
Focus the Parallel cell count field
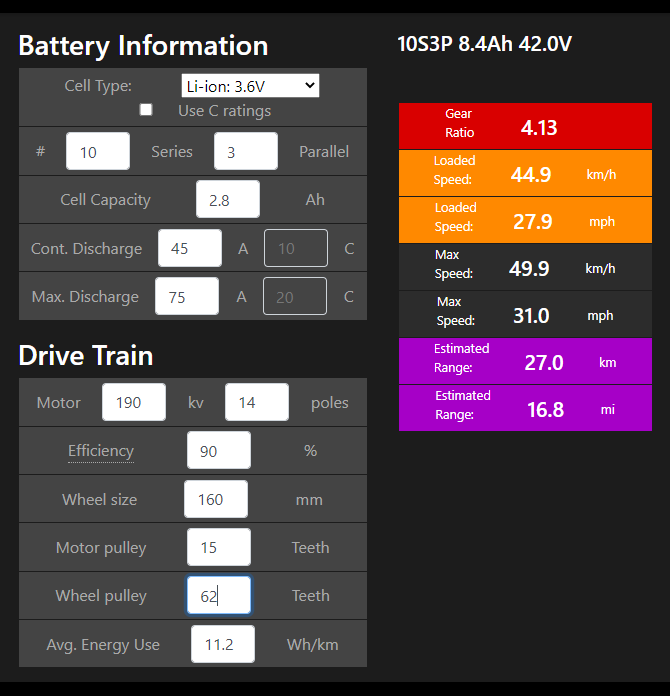pos(245,152)
